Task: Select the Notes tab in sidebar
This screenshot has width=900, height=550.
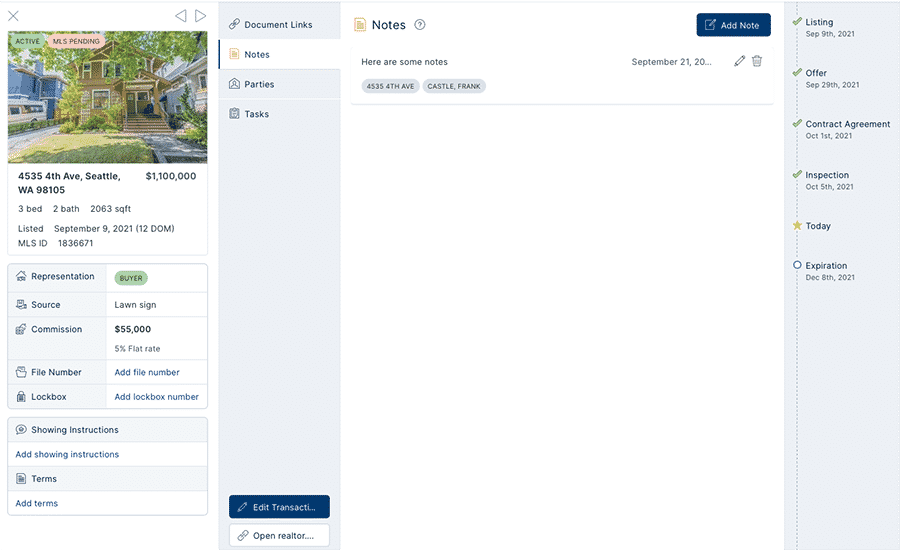Action: pos(280,54)
